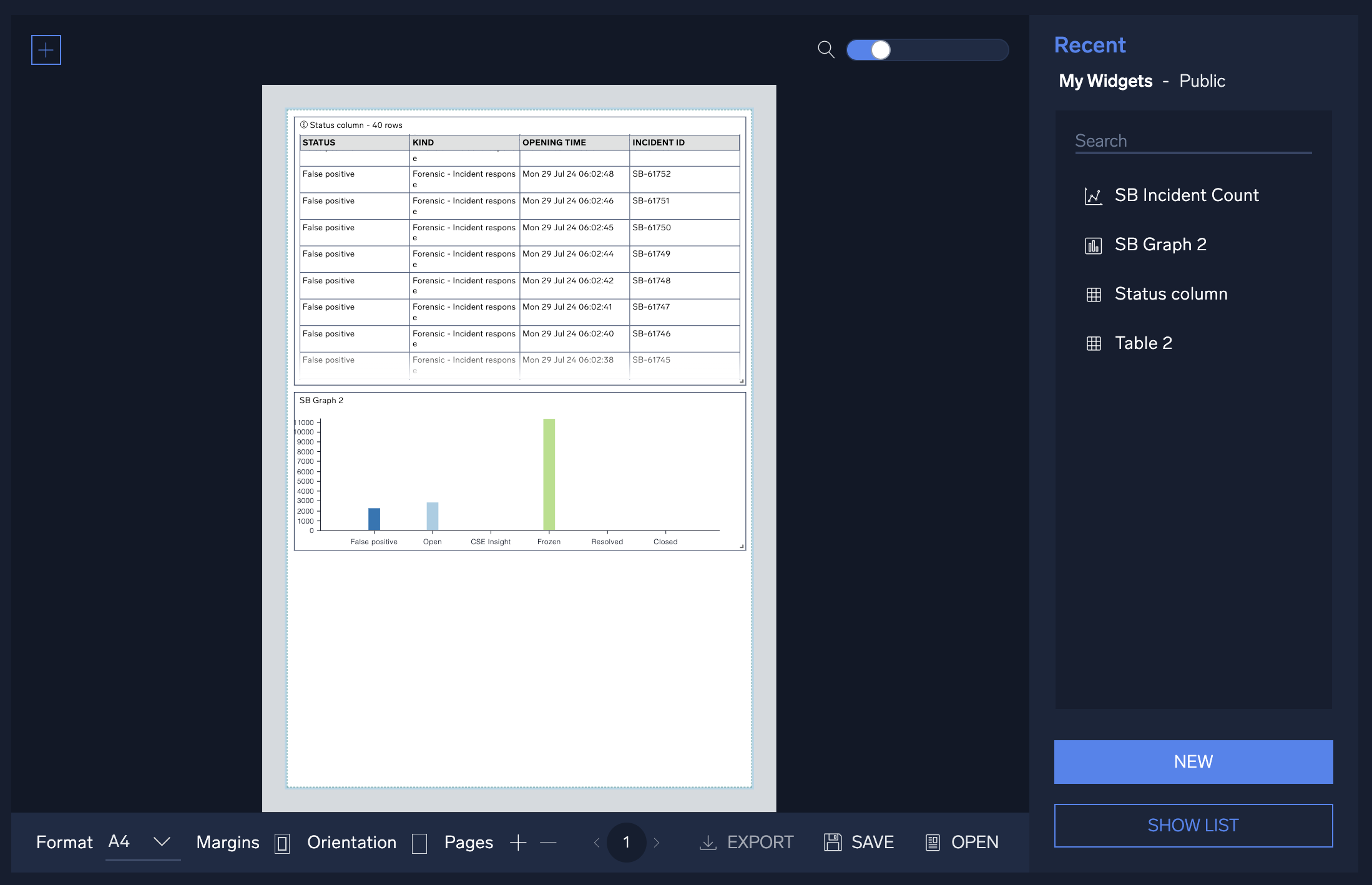Click the add element plus icon
Image resolution: width=1372 pixels, height=885 pixels.
46,50
